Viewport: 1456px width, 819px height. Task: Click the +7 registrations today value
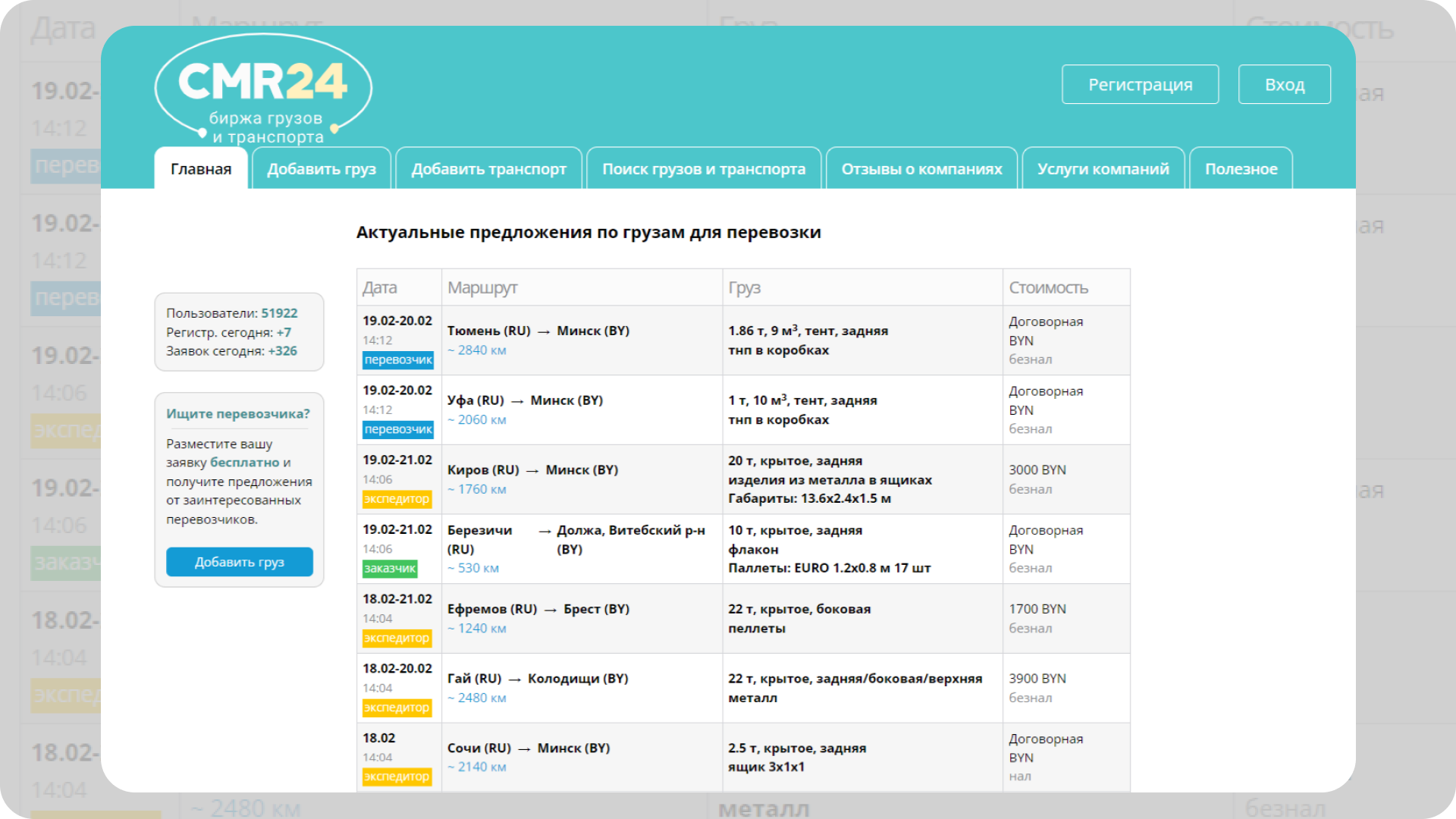point(284,332)
